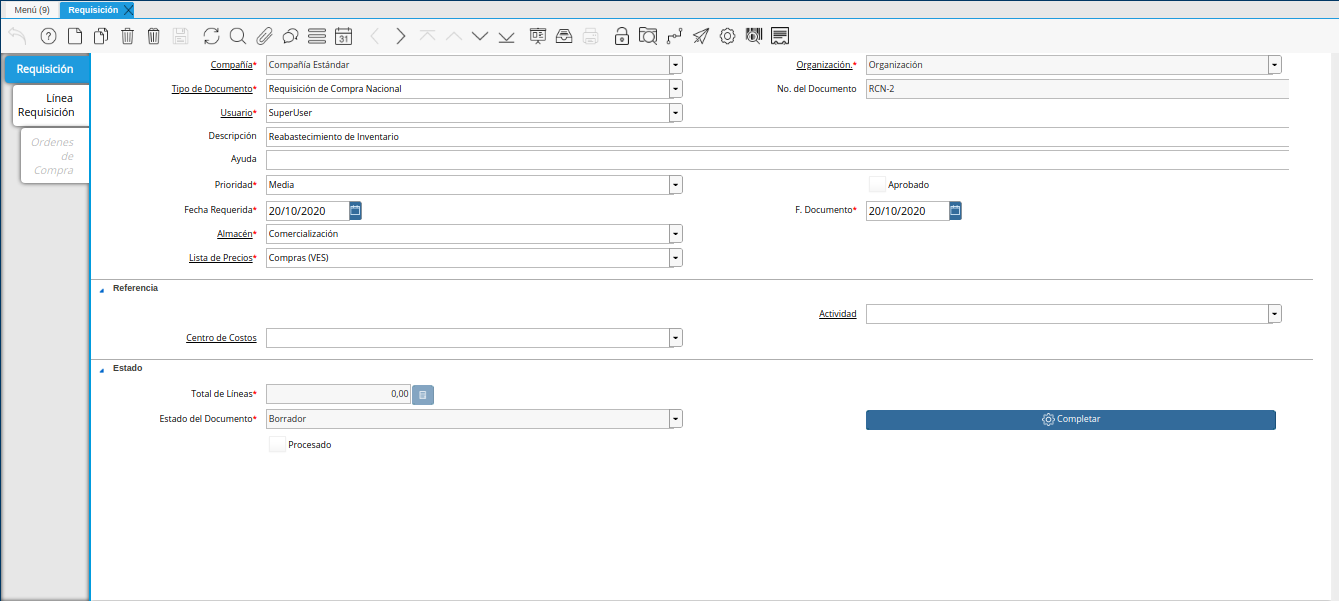This screenshot has width=1339, height=601.
Task: Create a new record with blank page icon
Action: click(x=75, y=37)
